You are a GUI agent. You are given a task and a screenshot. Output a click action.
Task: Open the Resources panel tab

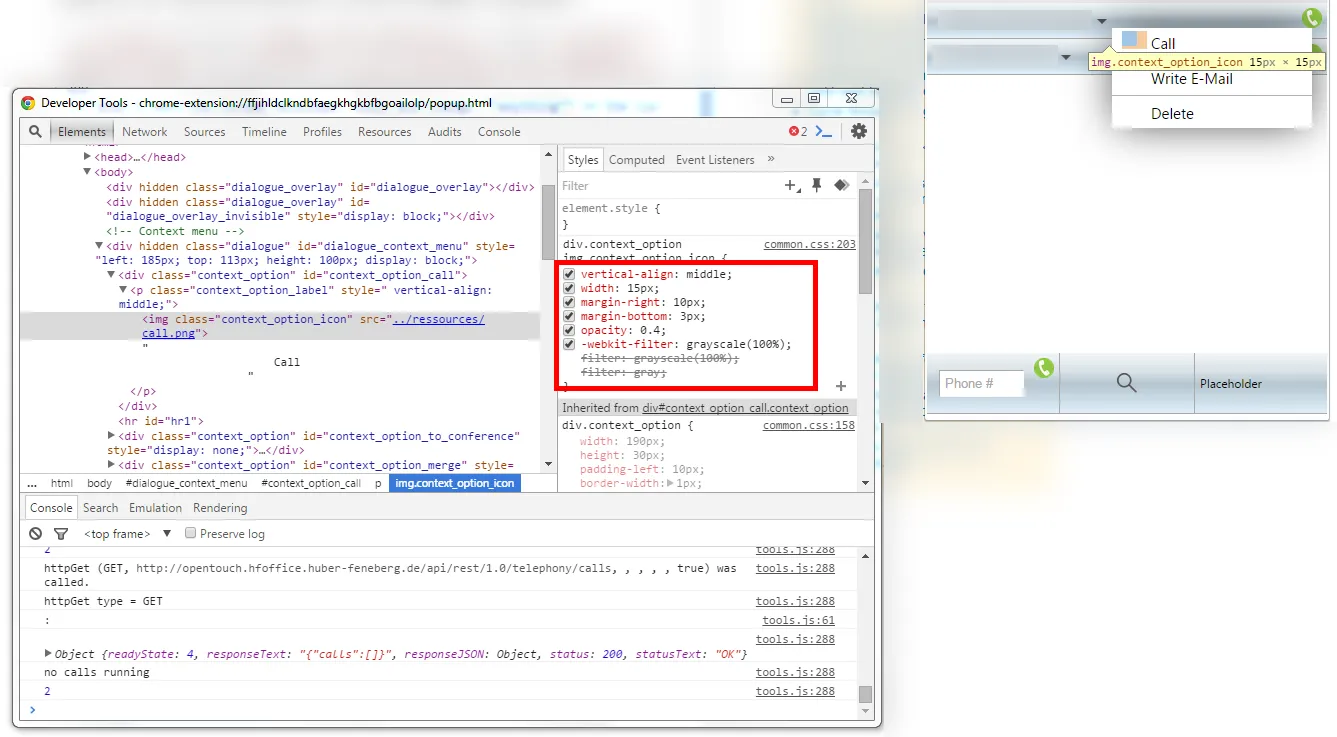385,132
